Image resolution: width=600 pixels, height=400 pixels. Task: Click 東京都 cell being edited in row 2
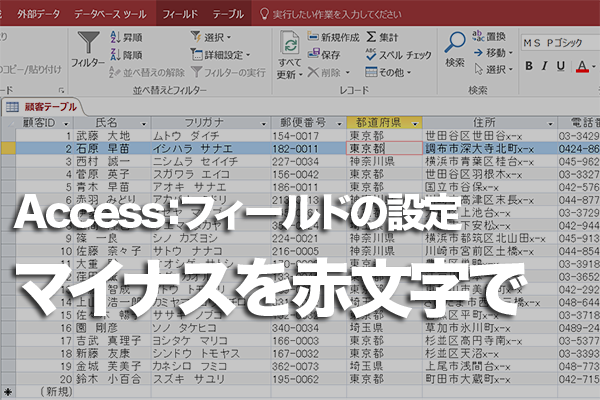[x=384, y=149]
